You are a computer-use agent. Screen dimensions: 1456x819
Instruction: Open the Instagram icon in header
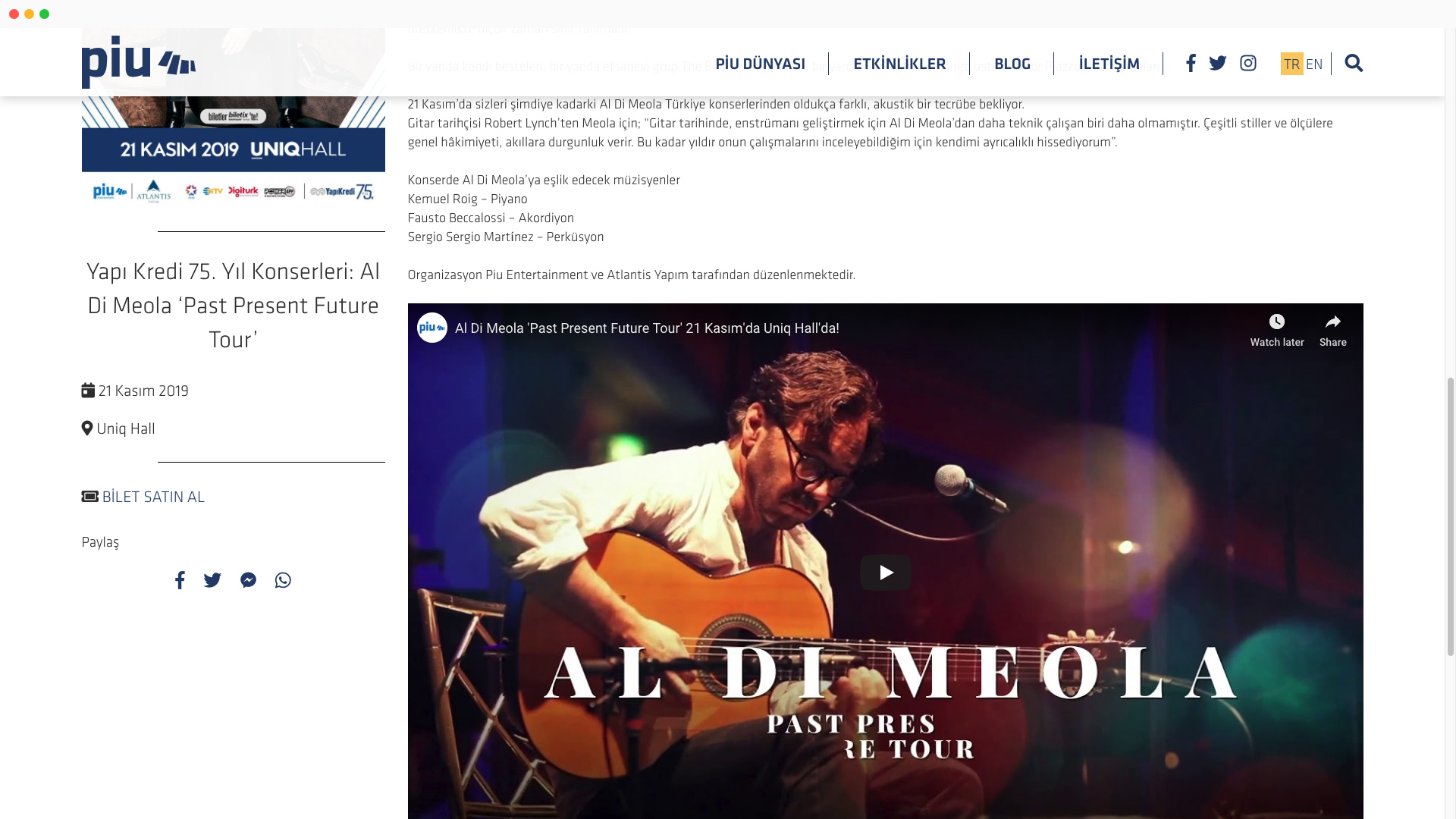click(1248, 63)
